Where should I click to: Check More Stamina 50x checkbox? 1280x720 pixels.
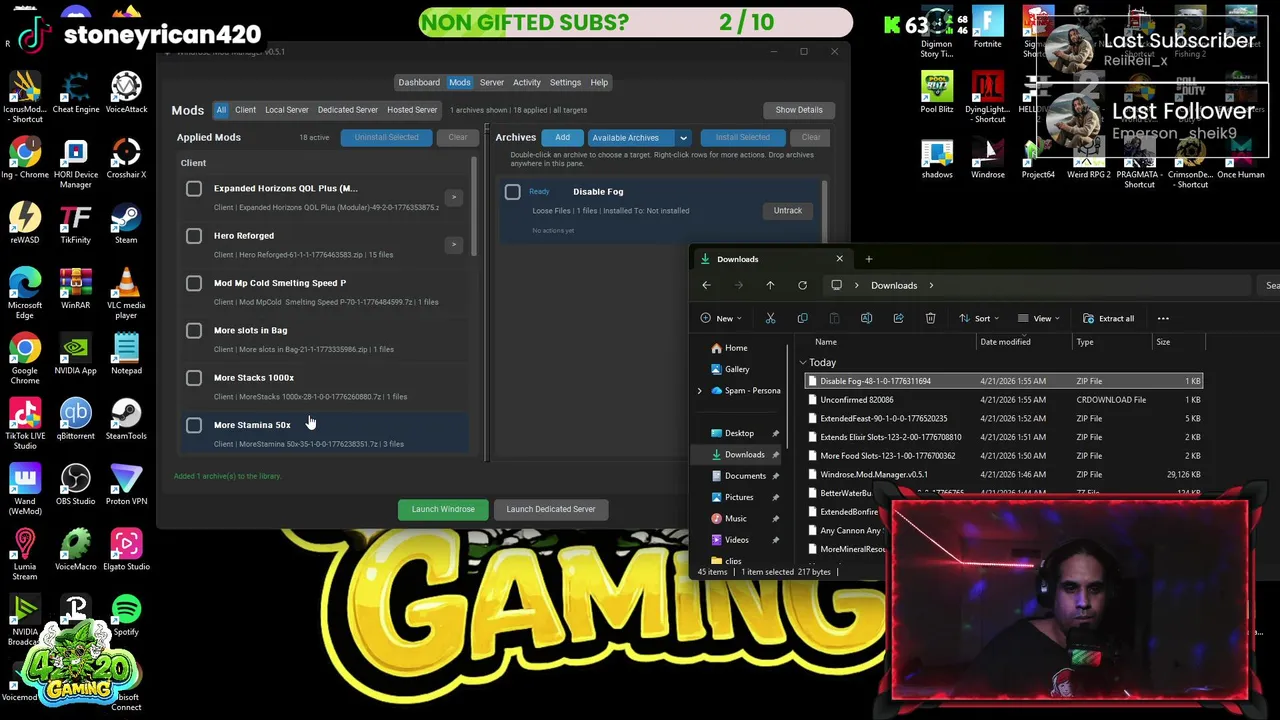194,425
